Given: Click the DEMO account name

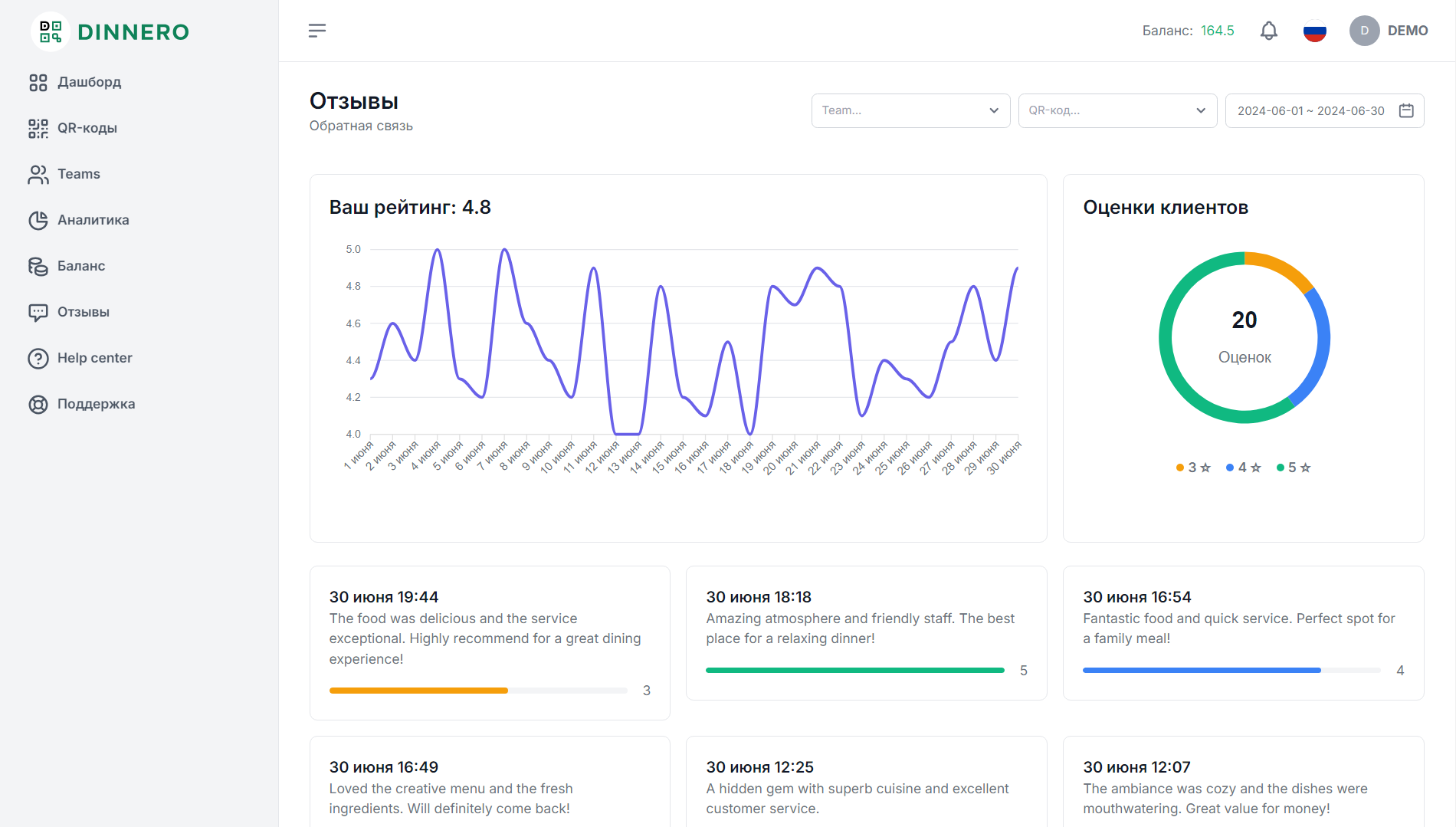Looking at the screenshot, I should click(1408, 31).
